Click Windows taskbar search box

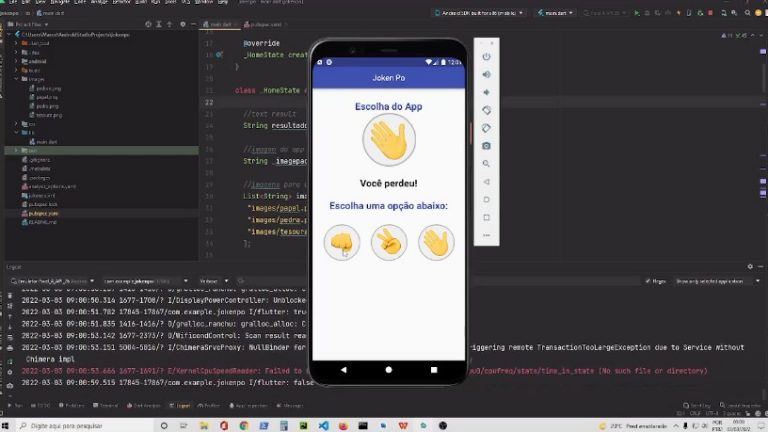point(86,426)
